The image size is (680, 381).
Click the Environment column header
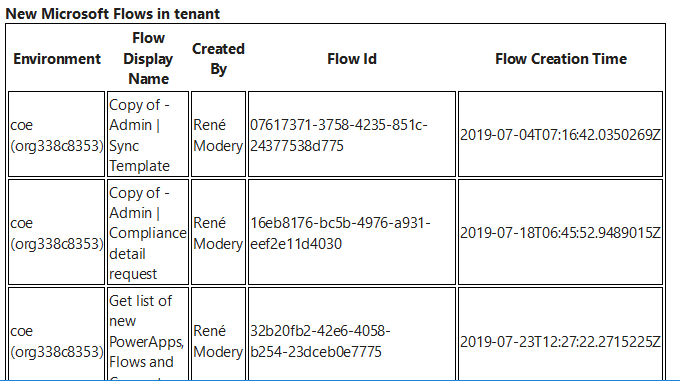57,59
